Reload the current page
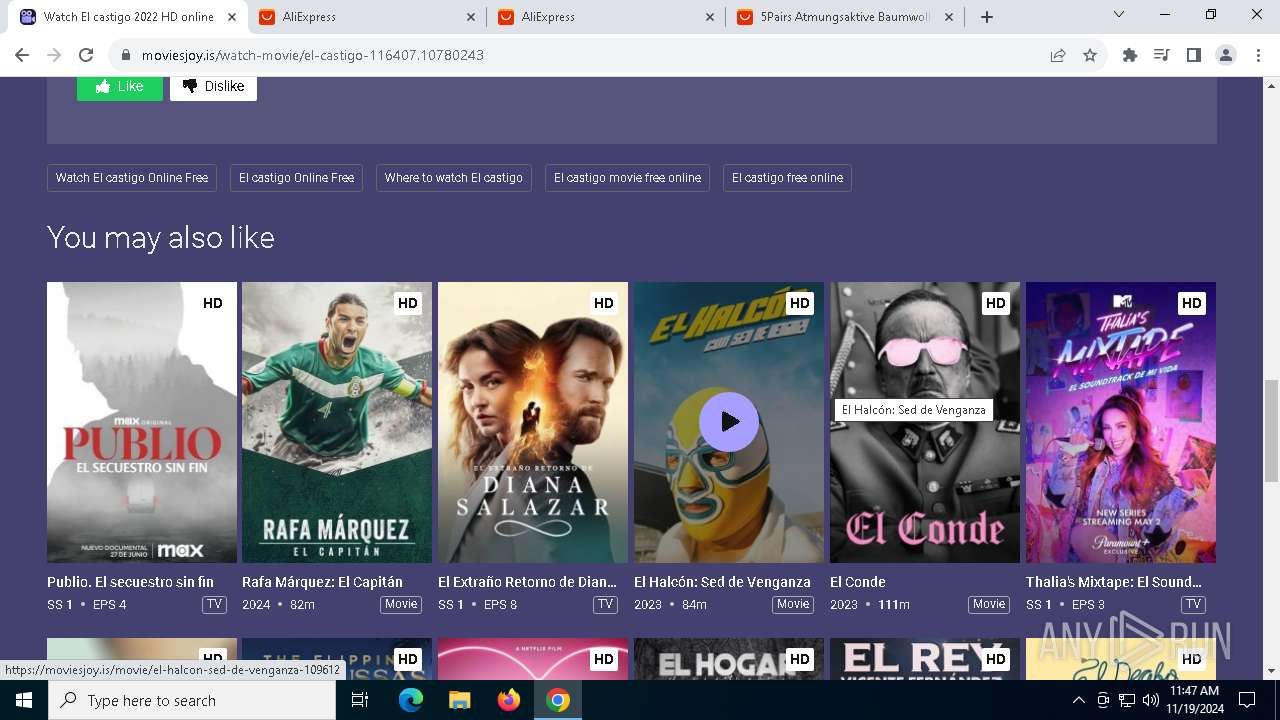This screenshot has height=720, width=1280. coord(86,55)
